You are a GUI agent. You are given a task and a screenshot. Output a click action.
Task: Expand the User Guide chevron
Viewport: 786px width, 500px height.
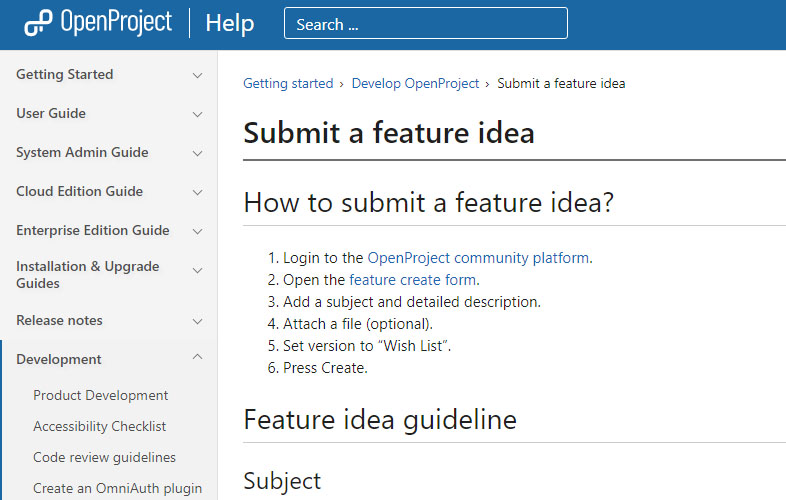tap(197, 114)
